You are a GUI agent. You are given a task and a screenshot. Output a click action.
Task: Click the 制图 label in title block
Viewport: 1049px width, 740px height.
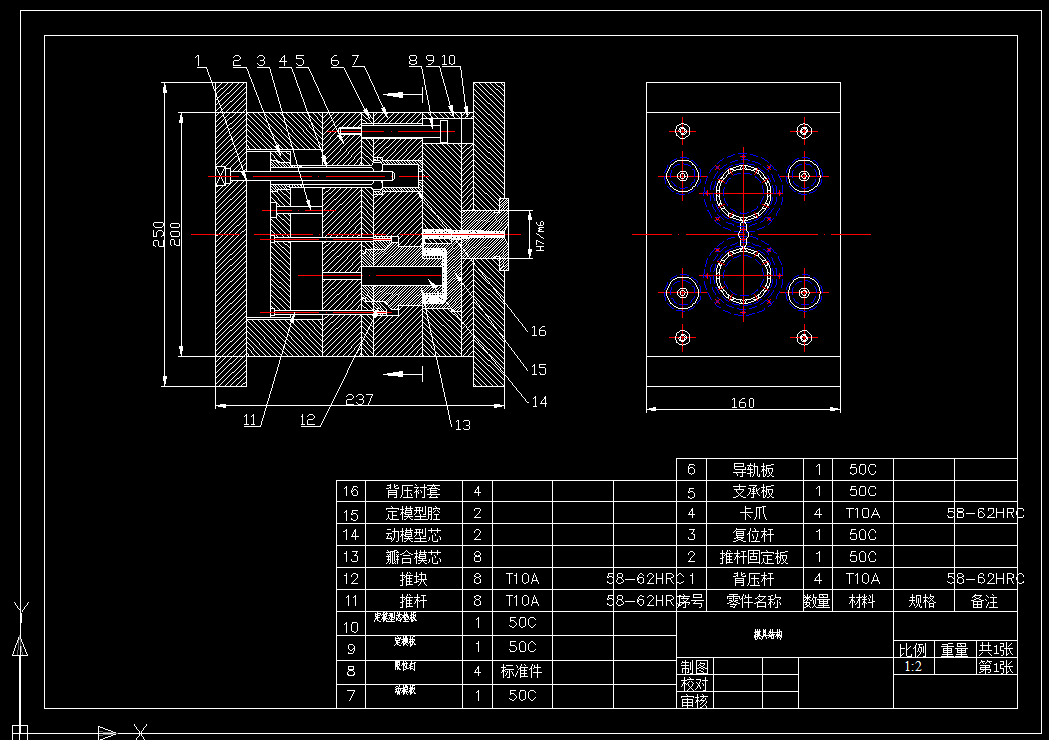coord(694,666)
